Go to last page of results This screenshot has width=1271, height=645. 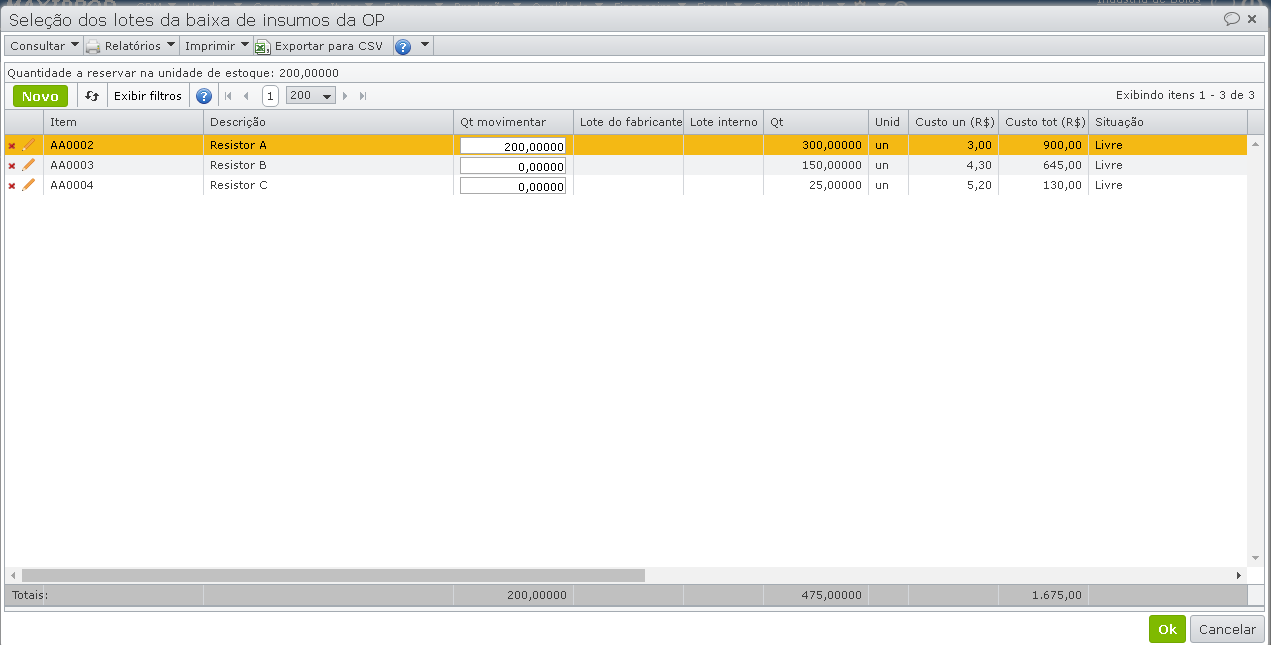363,96
